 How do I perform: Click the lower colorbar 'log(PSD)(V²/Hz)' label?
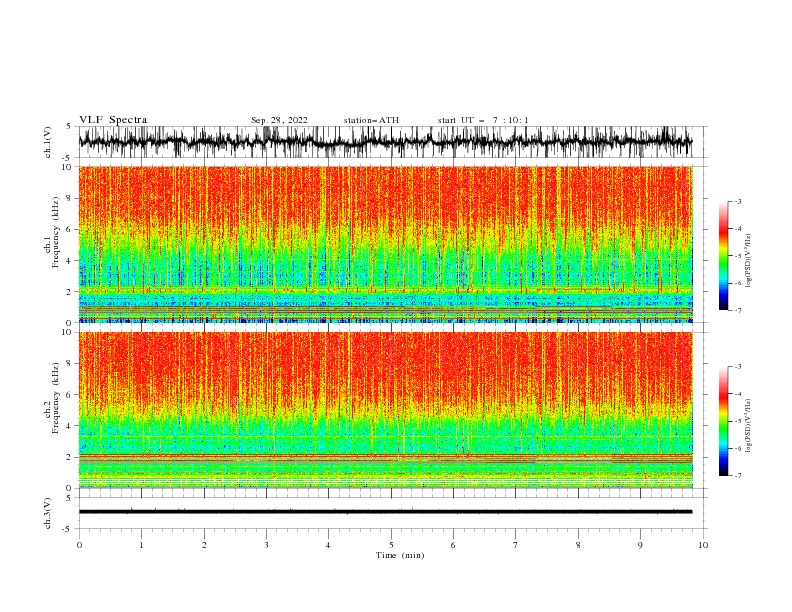(748, 426)
